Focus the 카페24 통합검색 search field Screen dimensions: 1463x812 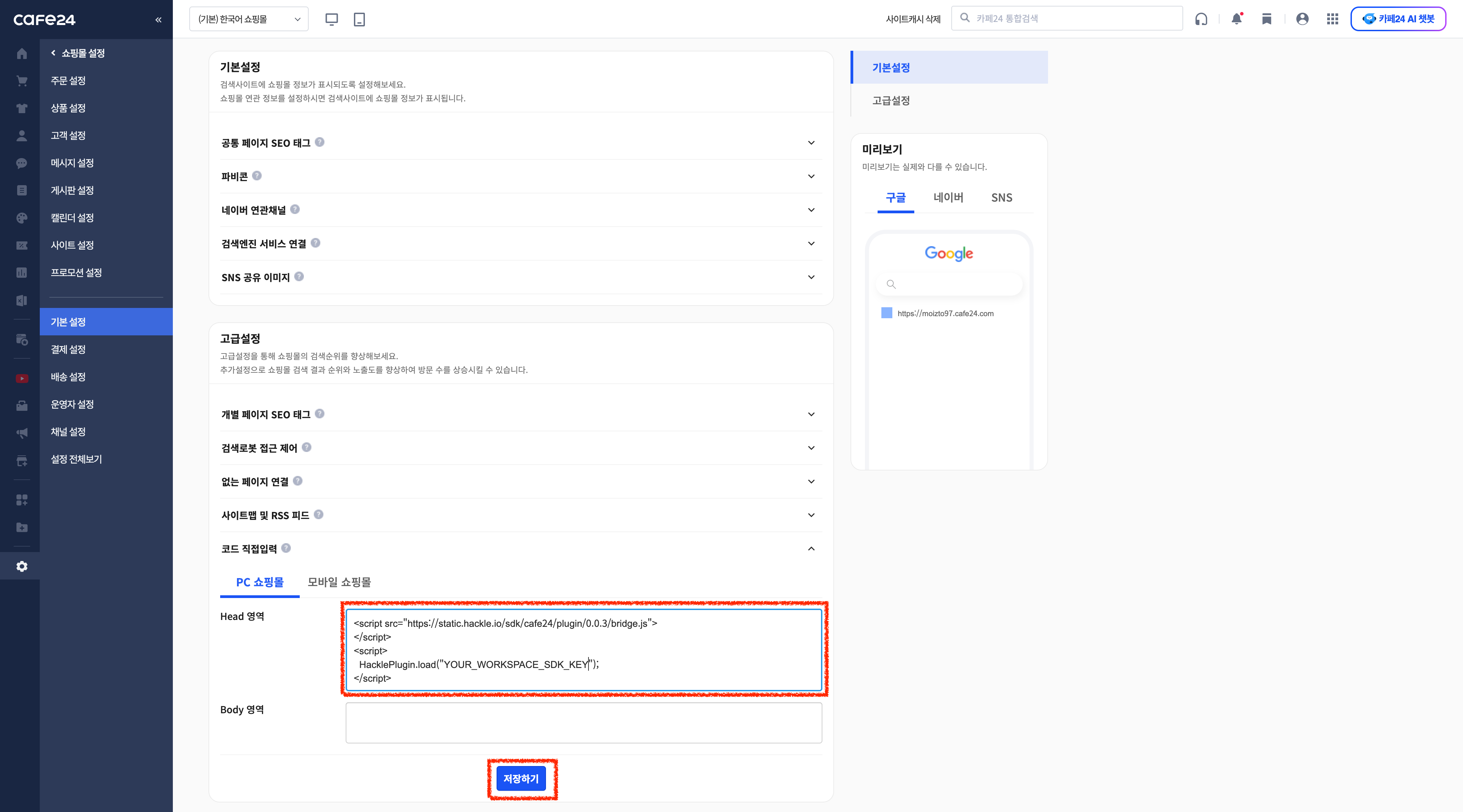(1067, 18)
